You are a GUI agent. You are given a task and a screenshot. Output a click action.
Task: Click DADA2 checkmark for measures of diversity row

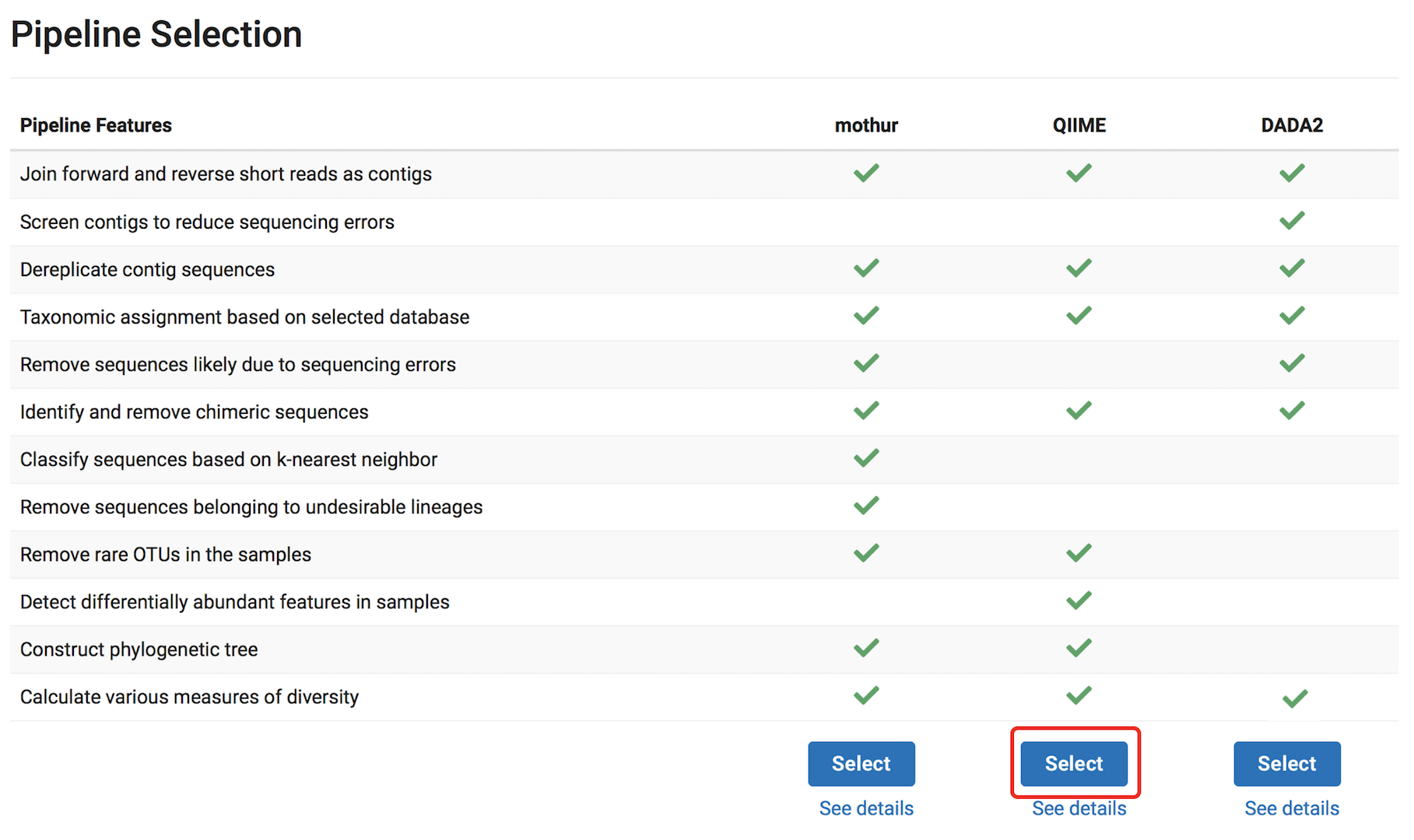click(x=1295, y=699)
